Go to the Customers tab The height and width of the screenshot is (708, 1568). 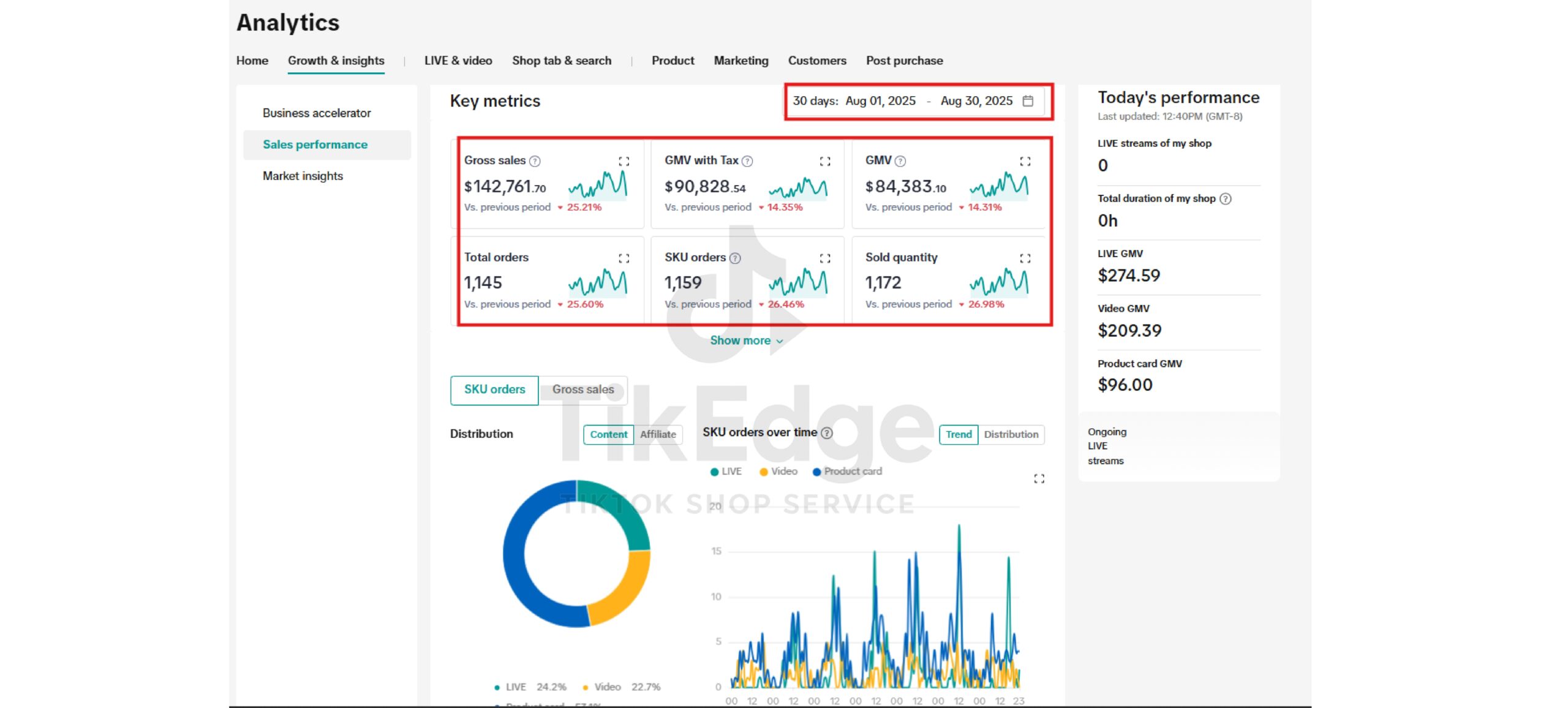(816, 61)
